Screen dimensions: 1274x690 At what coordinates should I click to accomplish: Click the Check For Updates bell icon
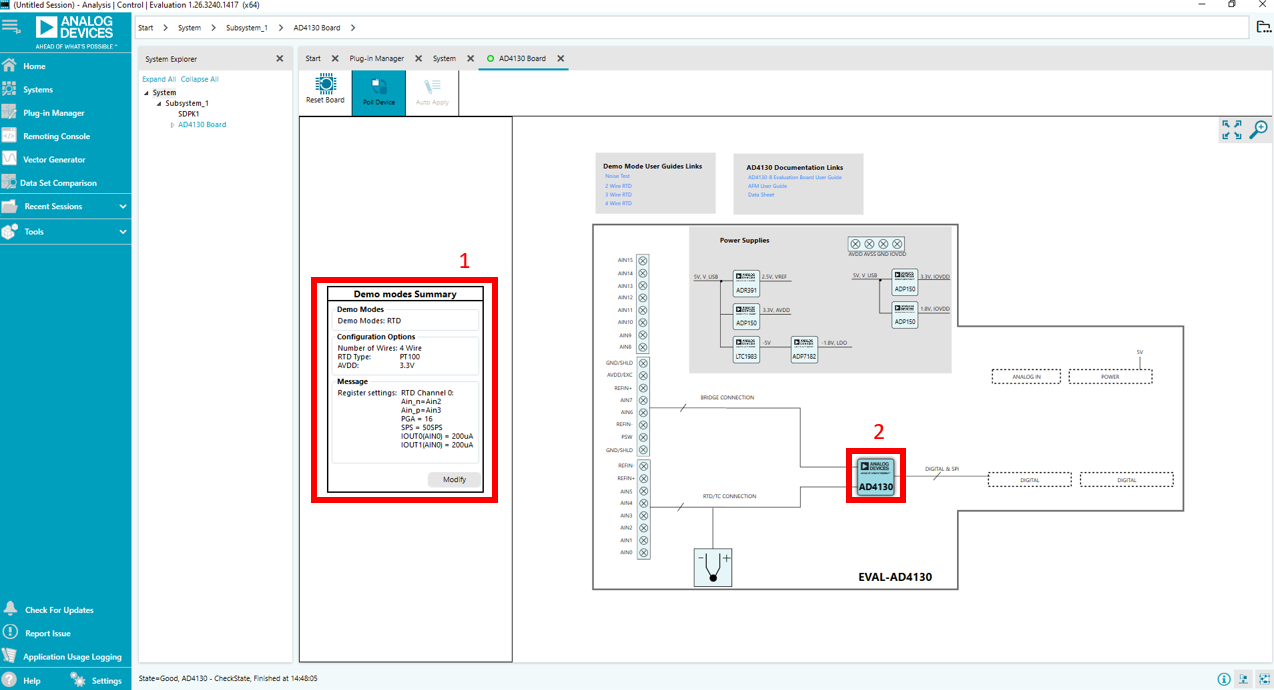(x=10, y=609)
